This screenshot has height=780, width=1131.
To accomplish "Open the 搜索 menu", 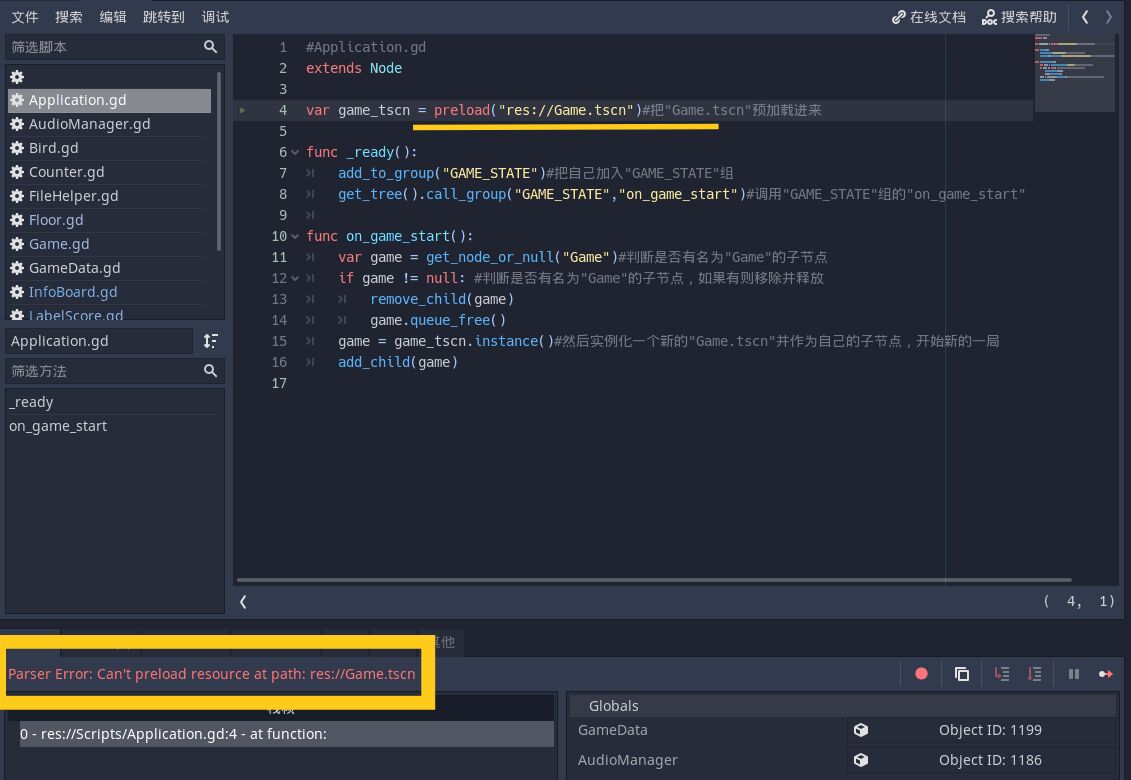I will click(69, 17).
